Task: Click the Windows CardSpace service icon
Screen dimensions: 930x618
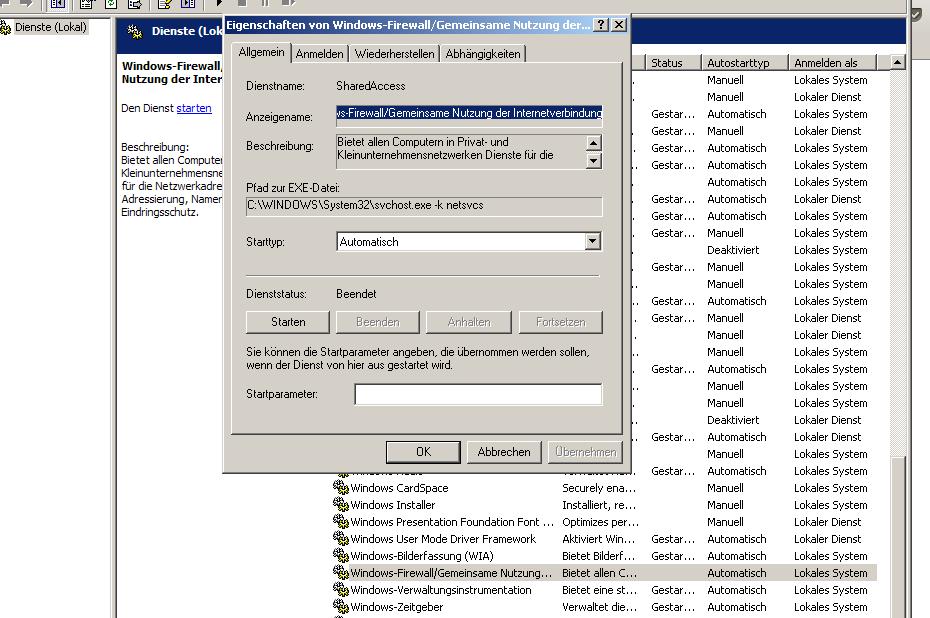Action: coord(340,488)
